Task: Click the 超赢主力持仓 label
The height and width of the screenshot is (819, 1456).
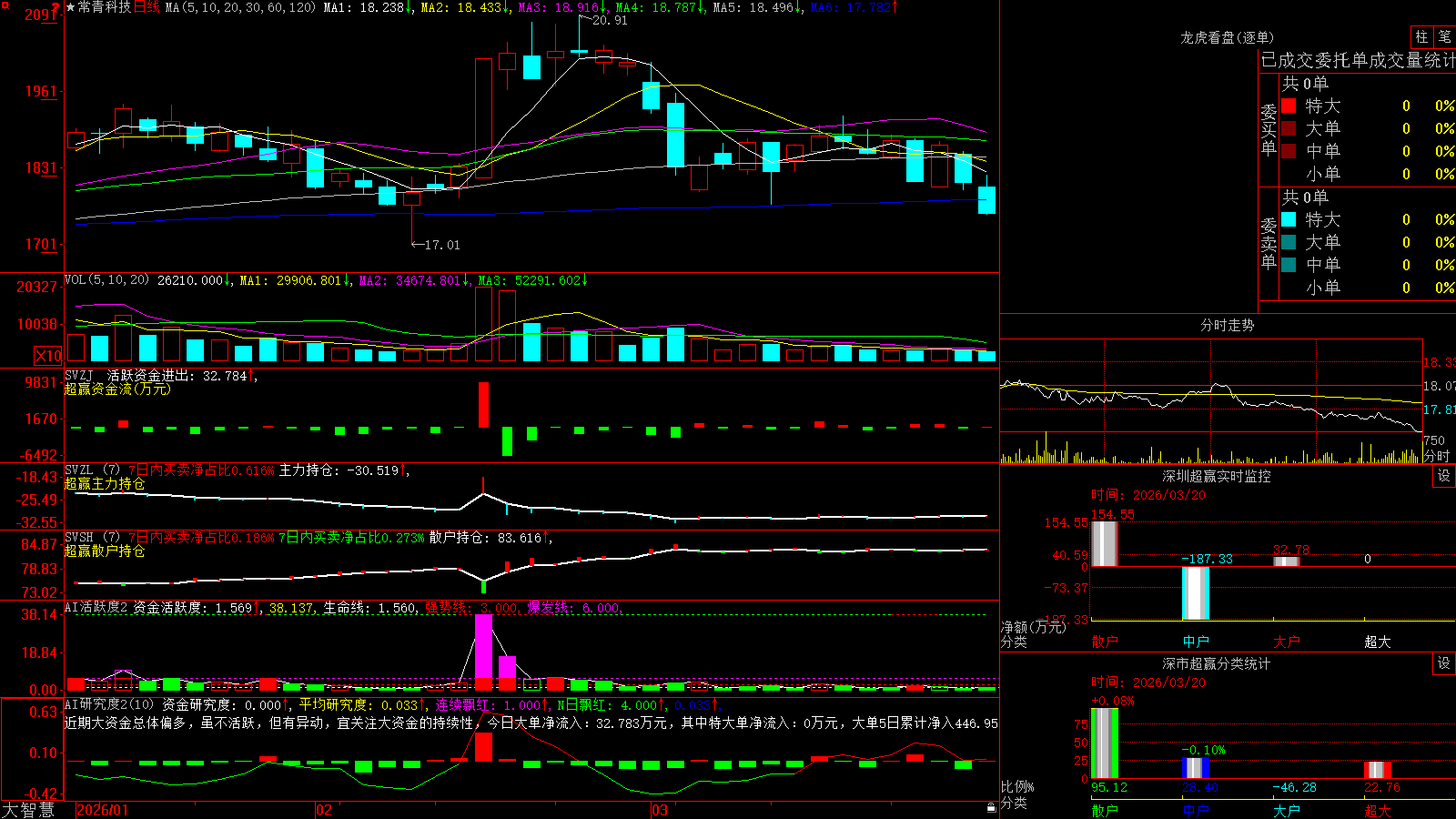Action: click(x=105, y=483)
